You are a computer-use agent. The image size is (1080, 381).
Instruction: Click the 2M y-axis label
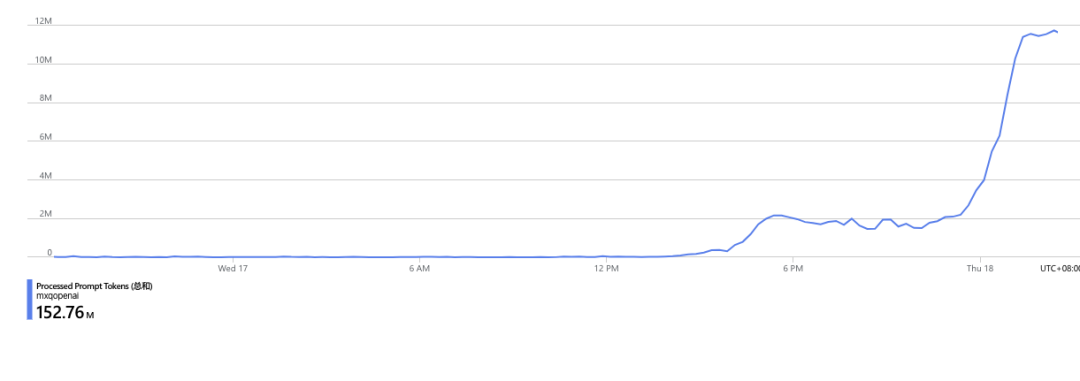(45, 214)
